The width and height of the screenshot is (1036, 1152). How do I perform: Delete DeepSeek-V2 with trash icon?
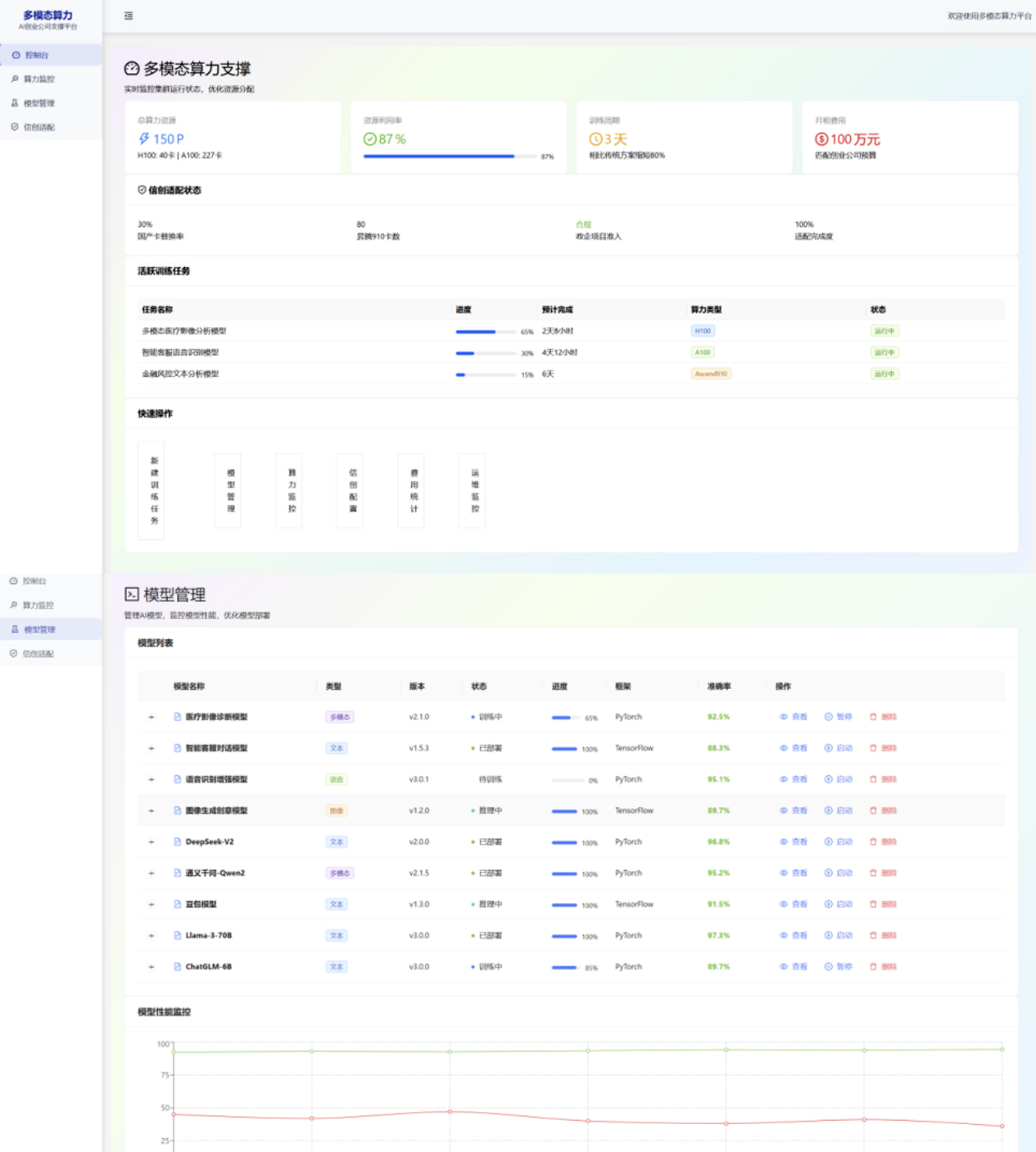[884, 841]
